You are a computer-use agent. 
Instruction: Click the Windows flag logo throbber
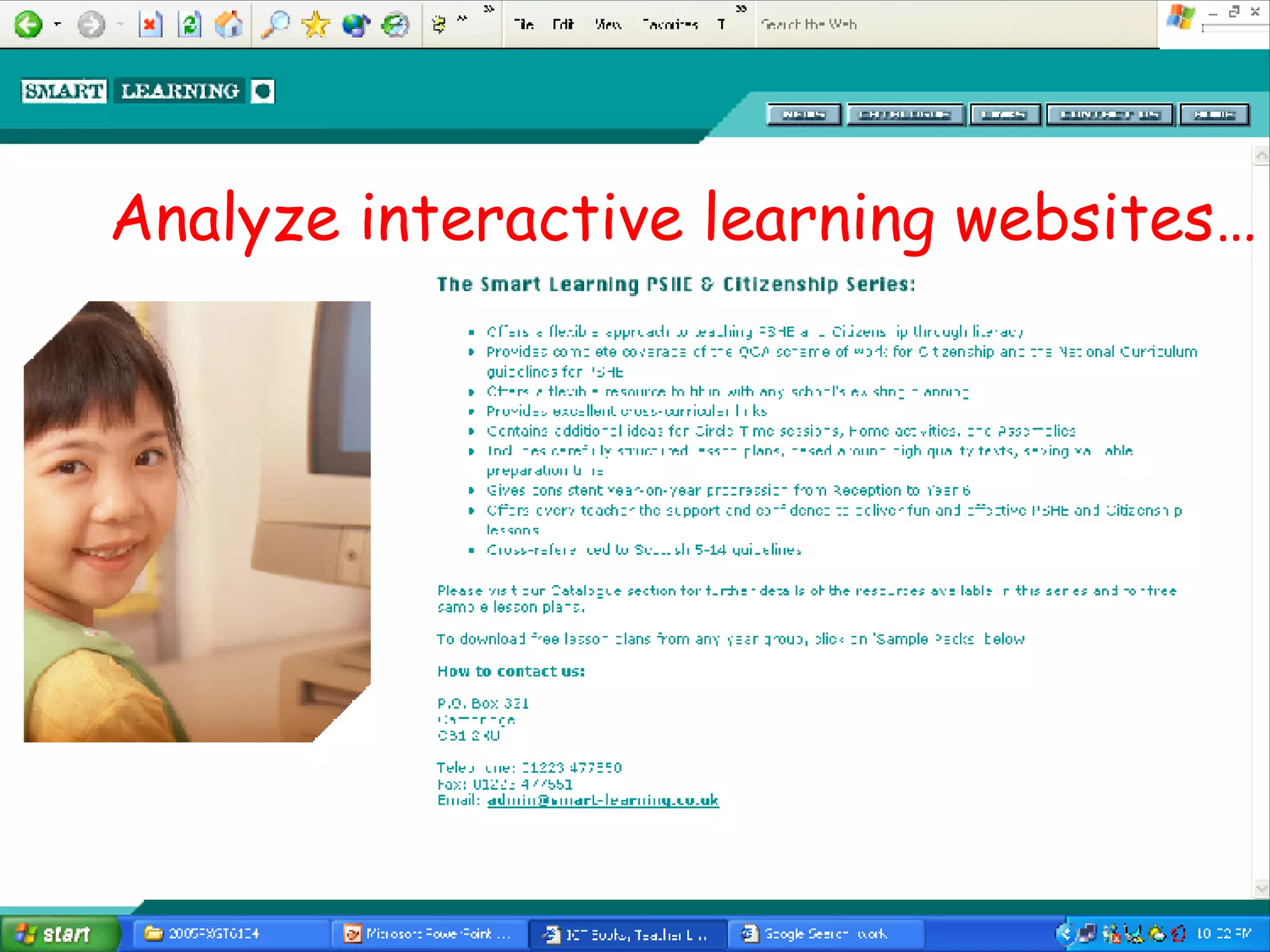pos(1180,17)
